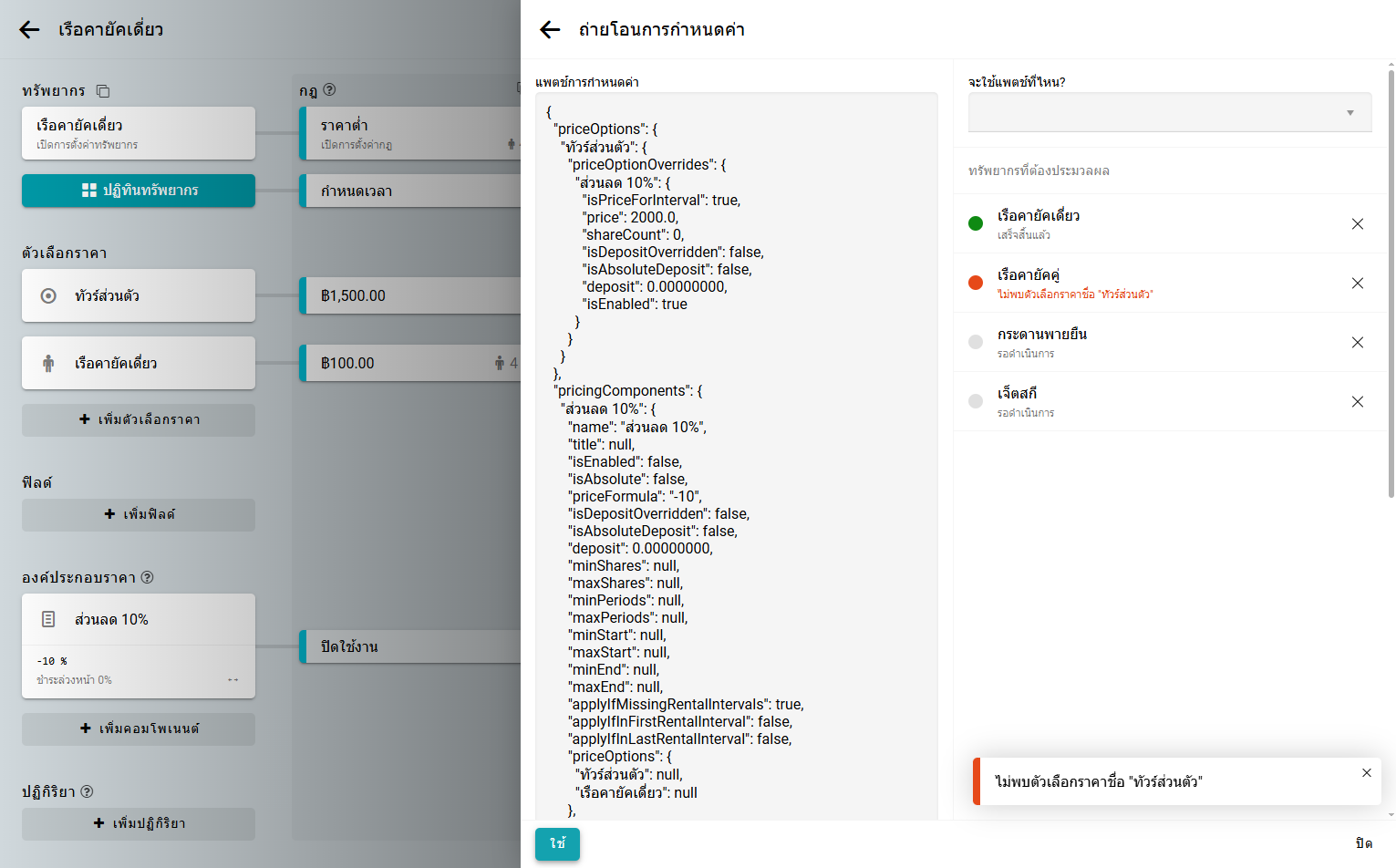Remove กระดานพายยืน from processing list
The image size is (1396, 868).
pos(1357,343)
